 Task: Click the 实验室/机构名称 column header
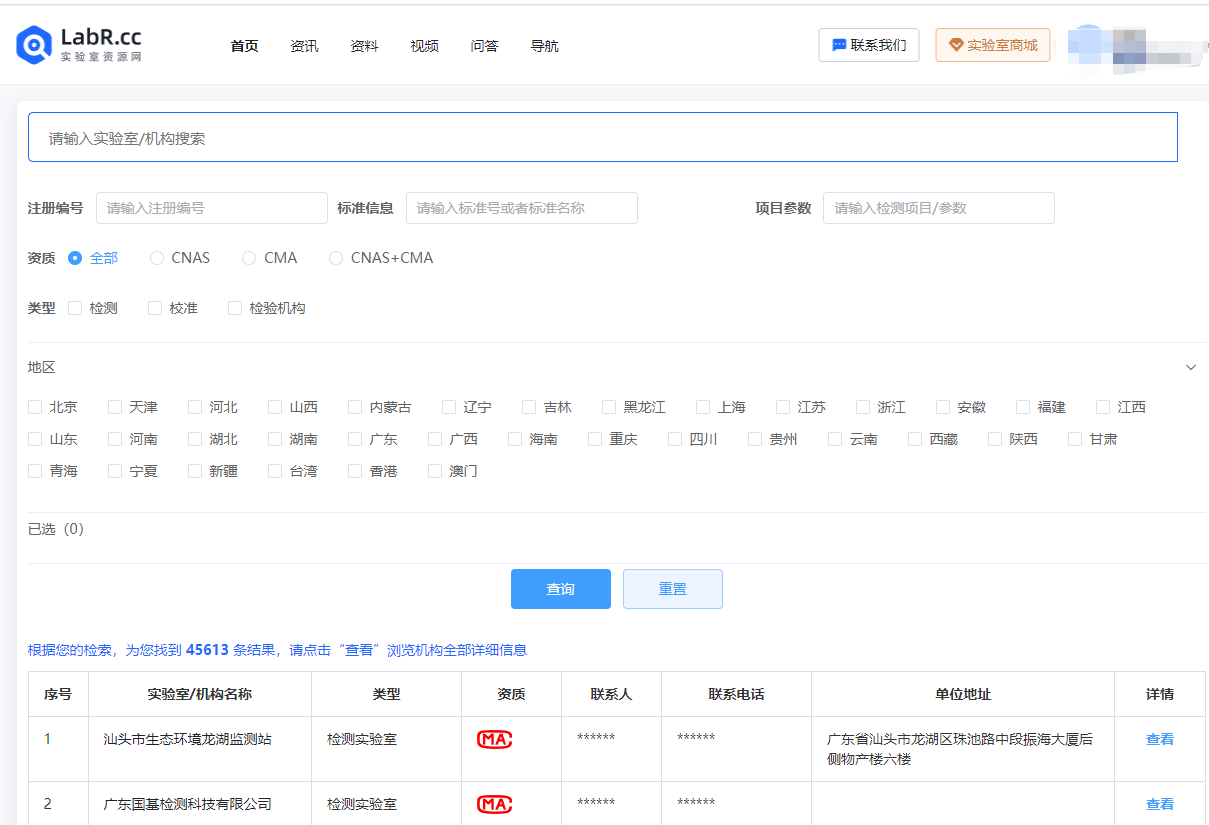199,694
